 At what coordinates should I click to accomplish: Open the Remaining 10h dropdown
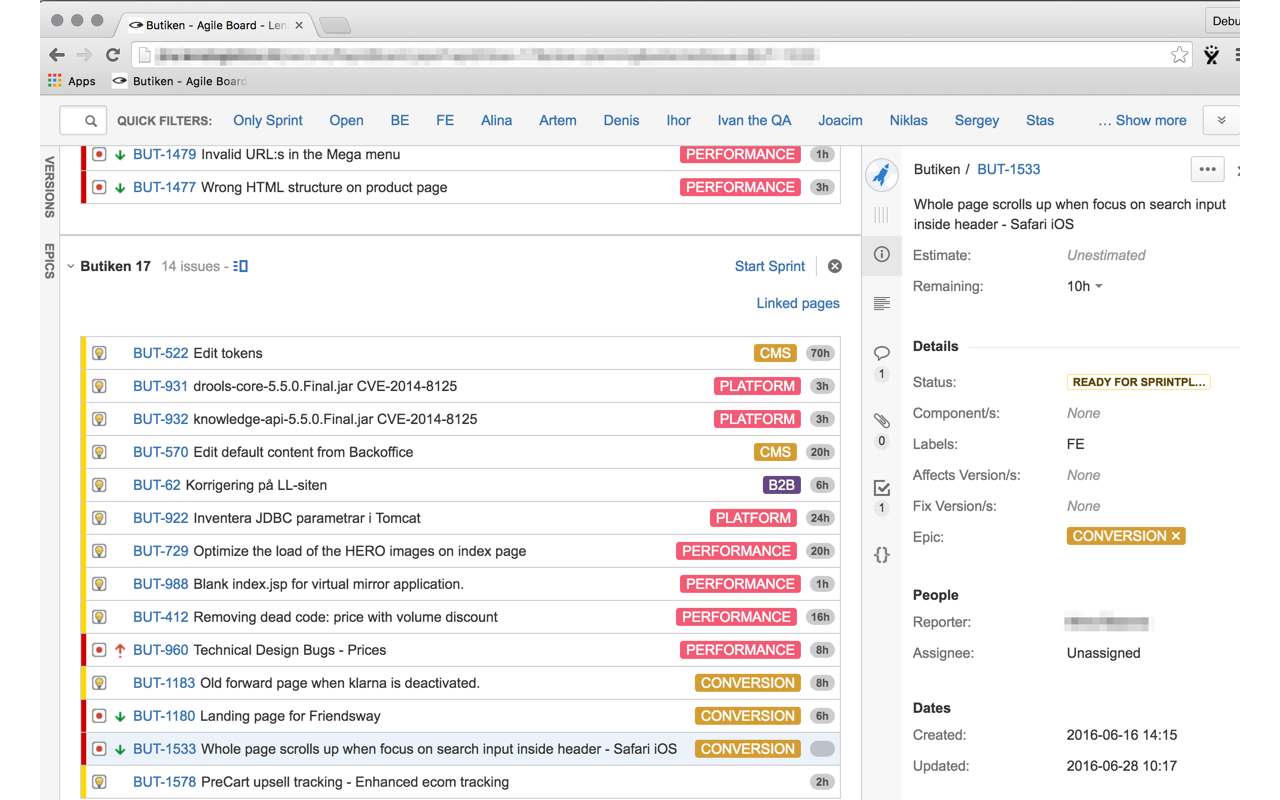1085,286
